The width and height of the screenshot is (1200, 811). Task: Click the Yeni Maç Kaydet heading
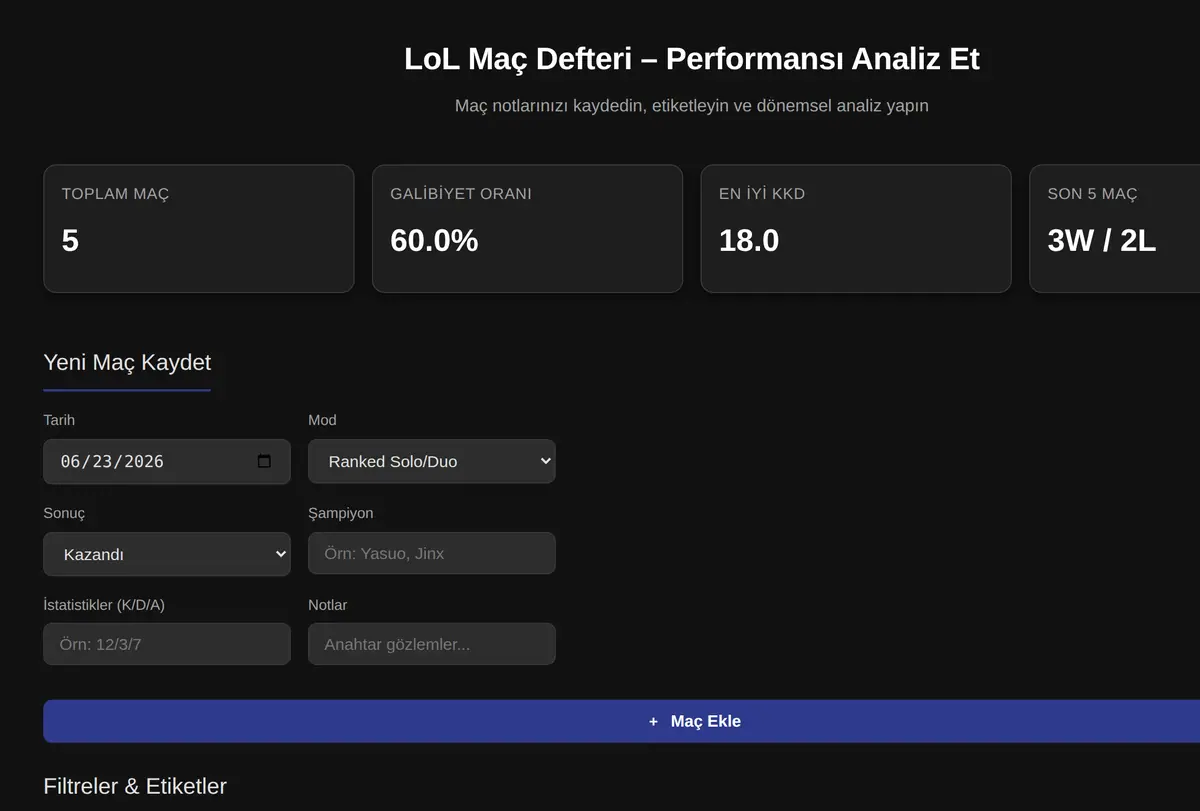pos(127,362)
